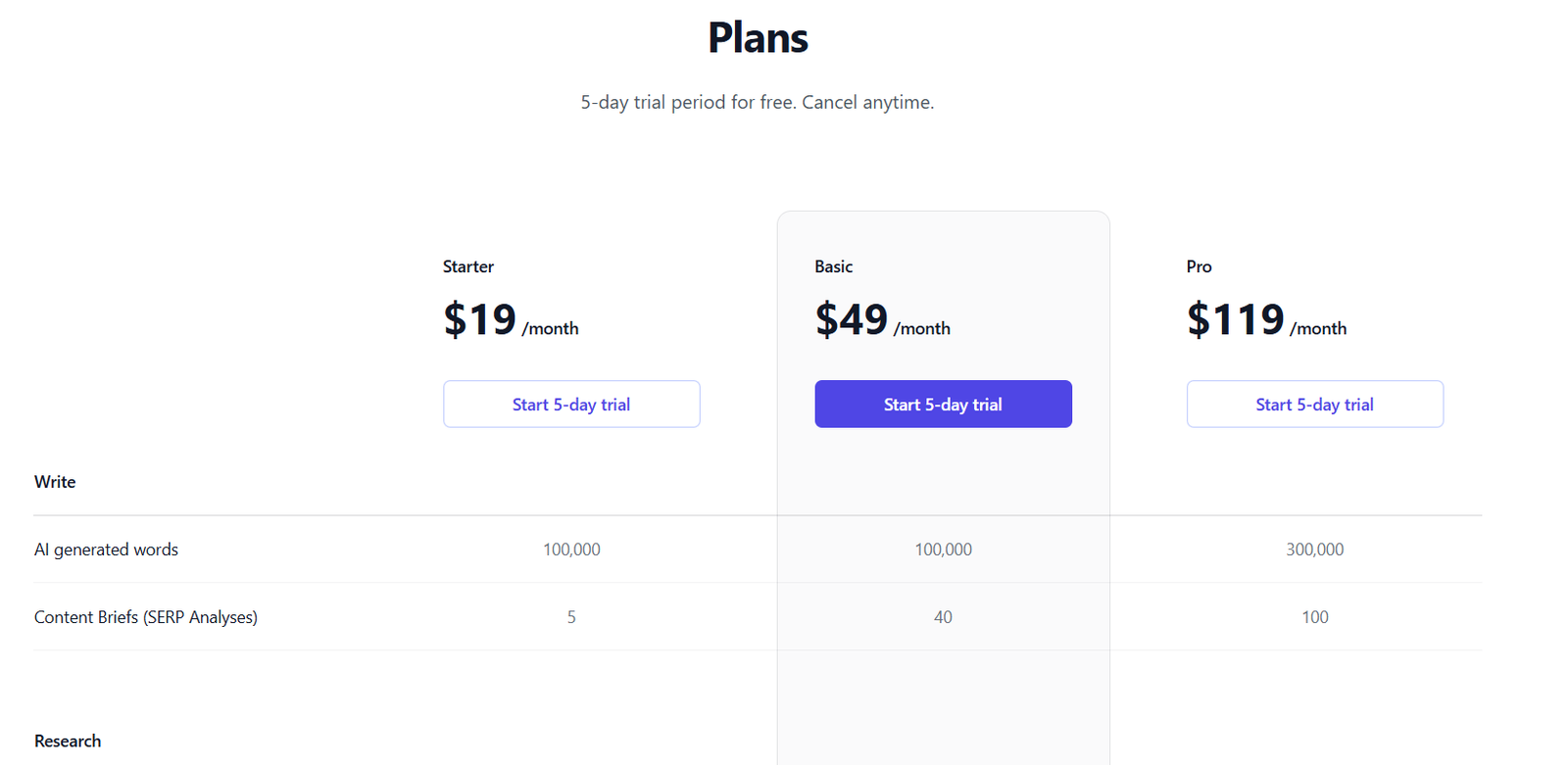Click the Research section heading
Viewport: 1568px width, 765px height.
click(x=68, y=741)
